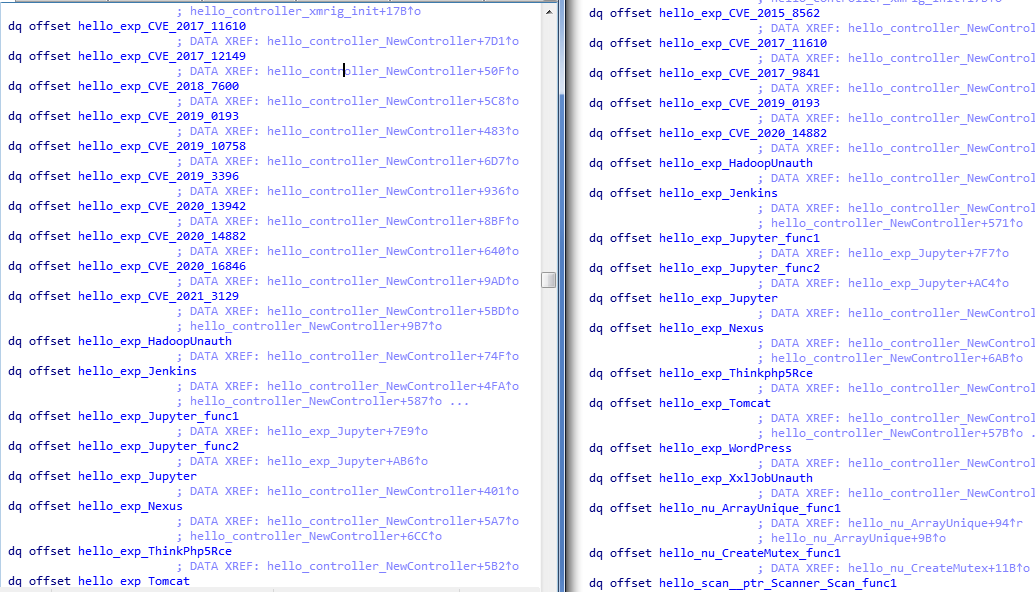Click hello_exp_CVE_2019_3396 symbol name

(x=158, y=176)
